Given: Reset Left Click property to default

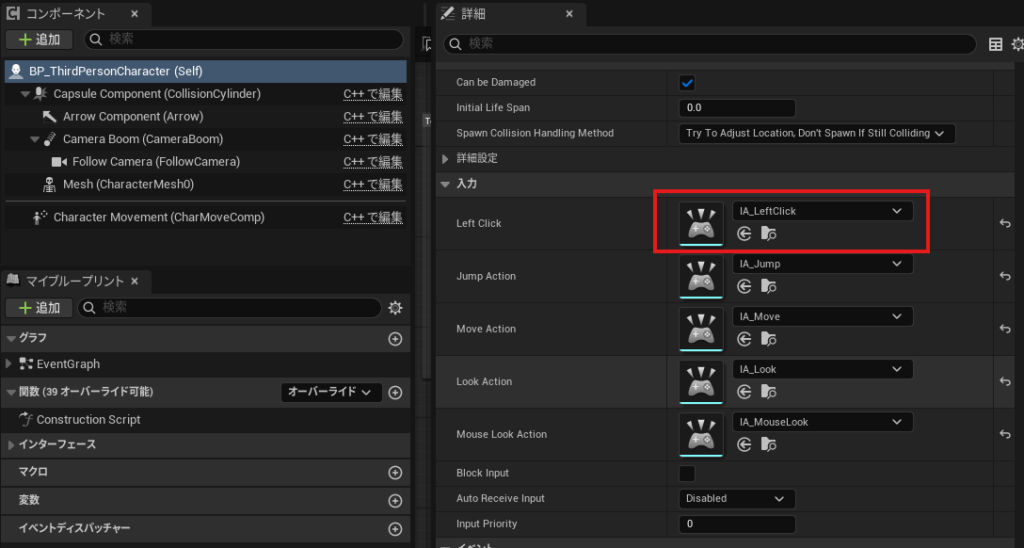Looking at the screenshot, I should click(1005, 223).
